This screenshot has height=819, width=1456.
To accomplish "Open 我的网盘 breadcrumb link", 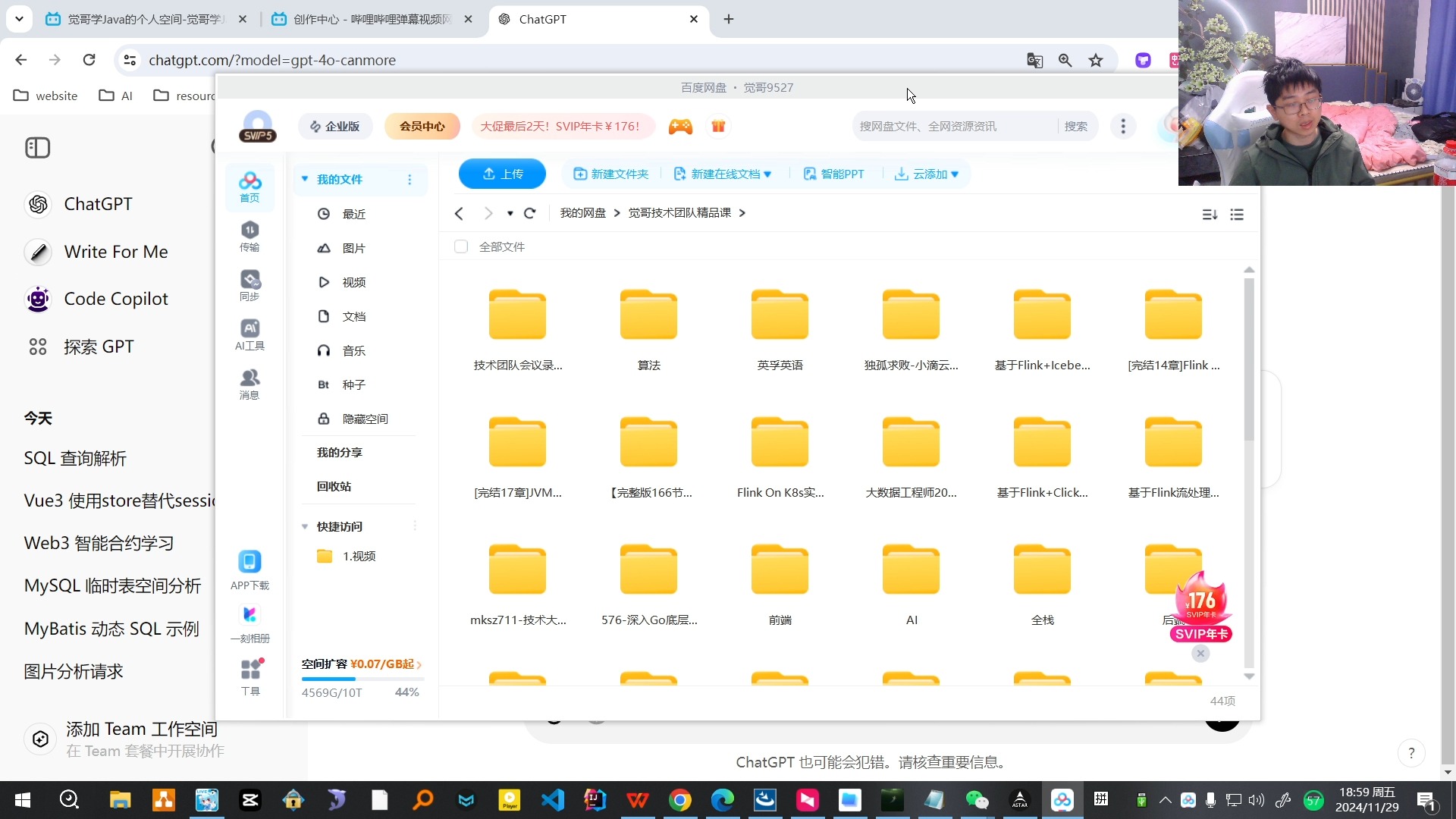I will [x=582, y=213].
